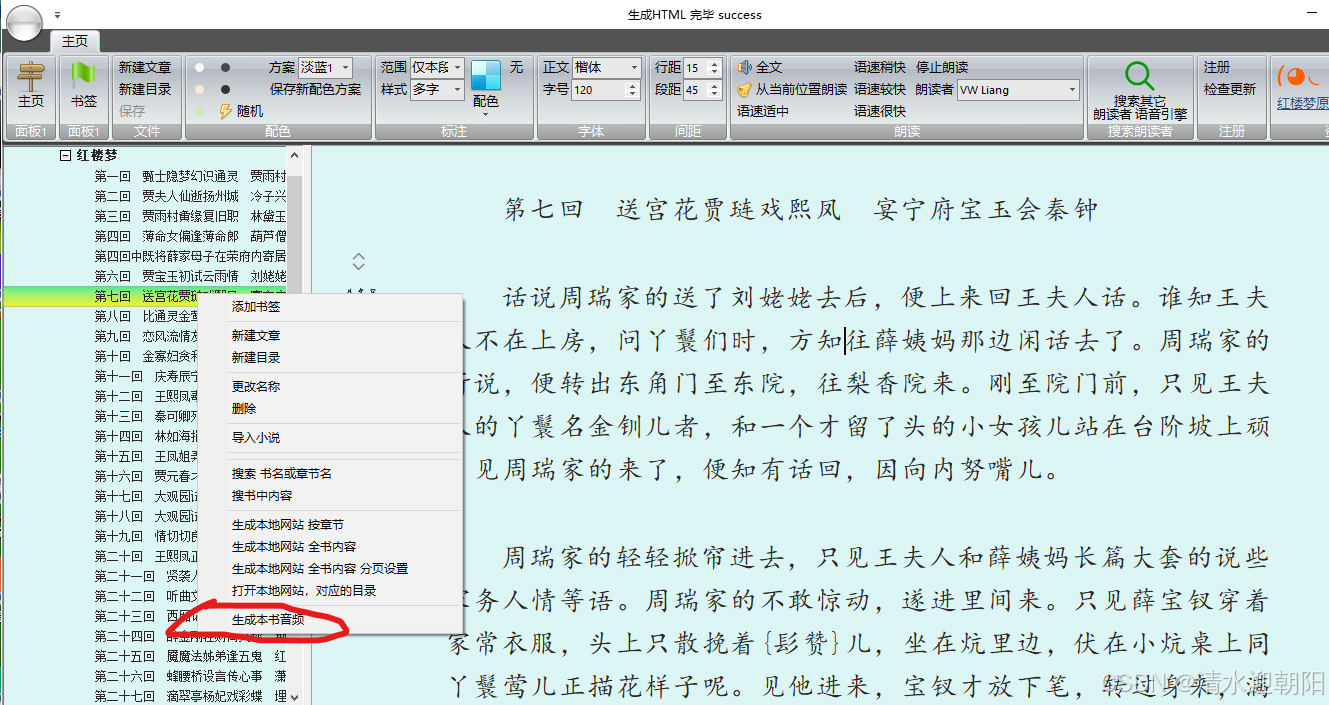Select 新建目录 in context menu
Screen dimensions: 1329x705
point(256,357)
